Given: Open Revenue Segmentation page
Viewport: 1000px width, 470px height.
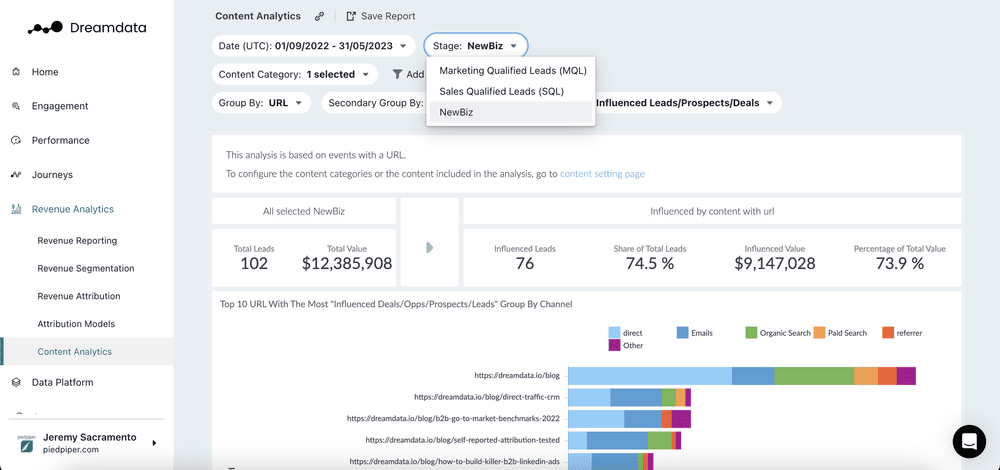Looking at the screenshot, I should (86, 268).
